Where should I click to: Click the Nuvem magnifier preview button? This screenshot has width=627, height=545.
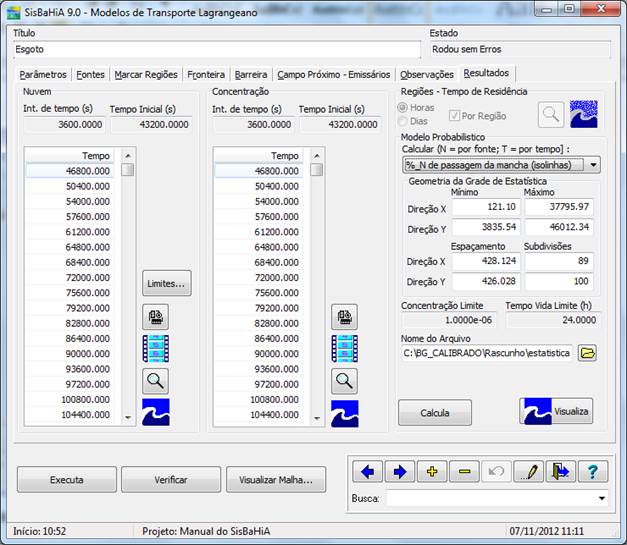point(156,381)
